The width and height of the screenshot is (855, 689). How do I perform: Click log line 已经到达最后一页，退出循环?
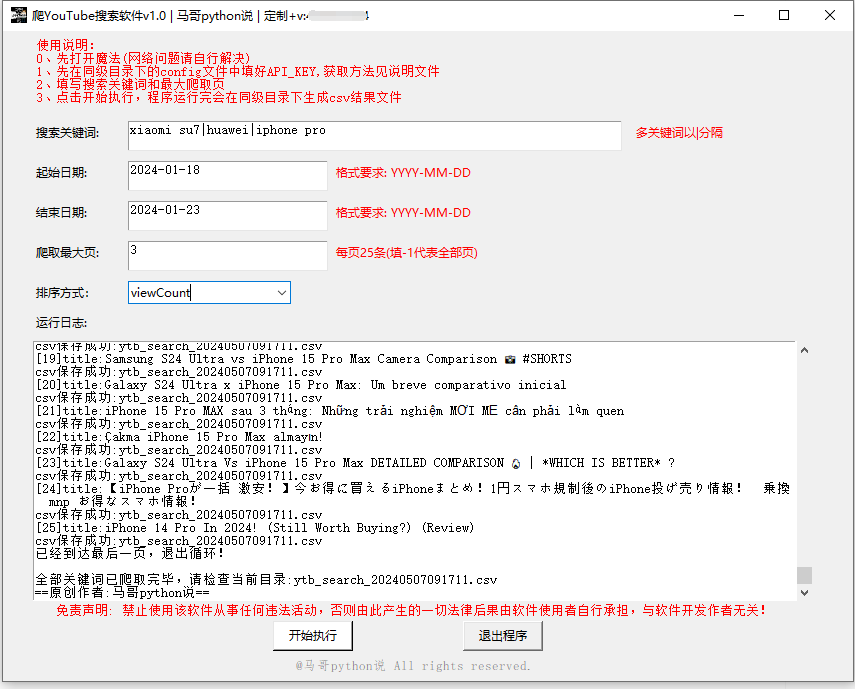coord(130,553)
